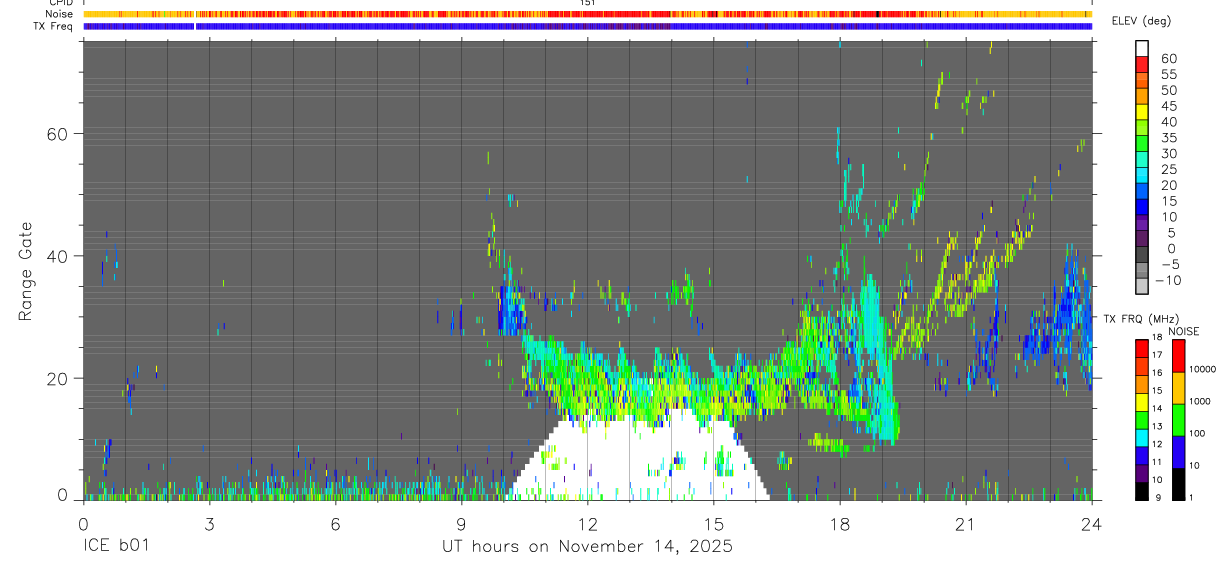
Task: Click ELEV scale label '45'
Action: 1168,106
